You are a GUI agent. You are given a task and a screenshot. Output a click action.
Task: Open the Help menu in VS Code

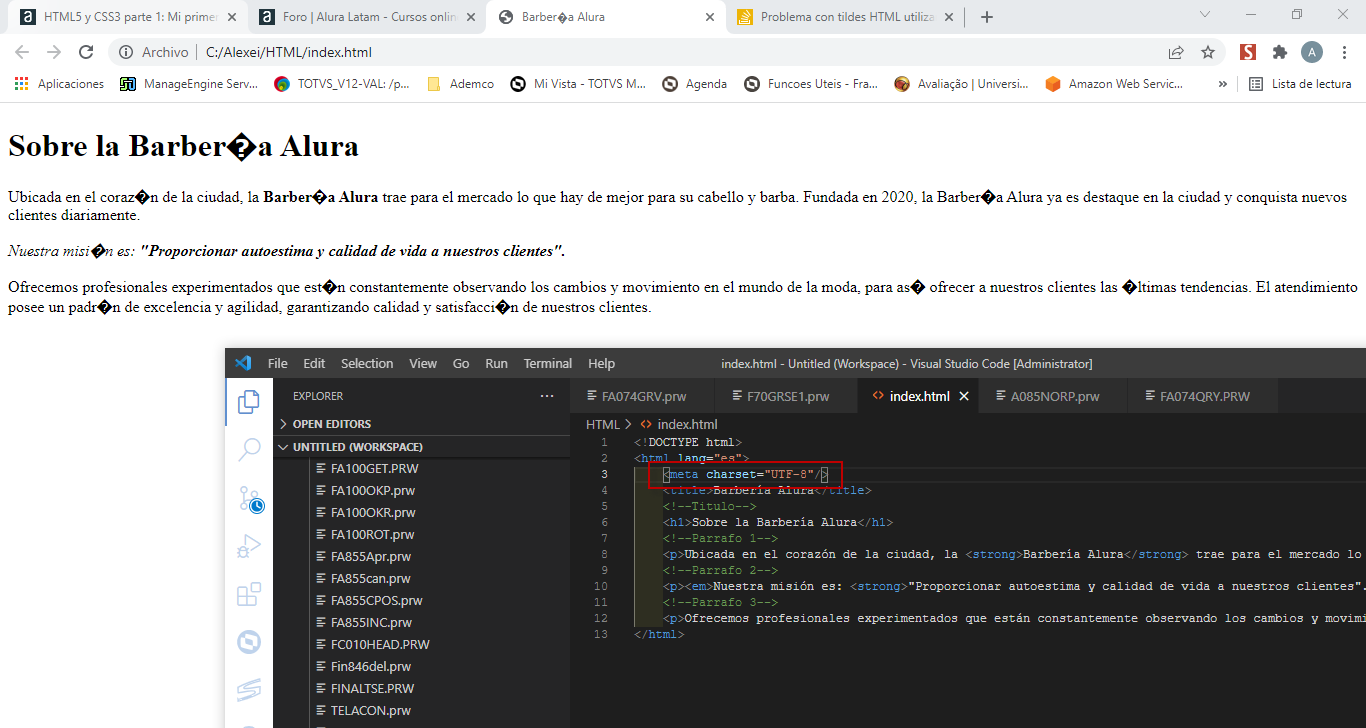coord(601,363)
